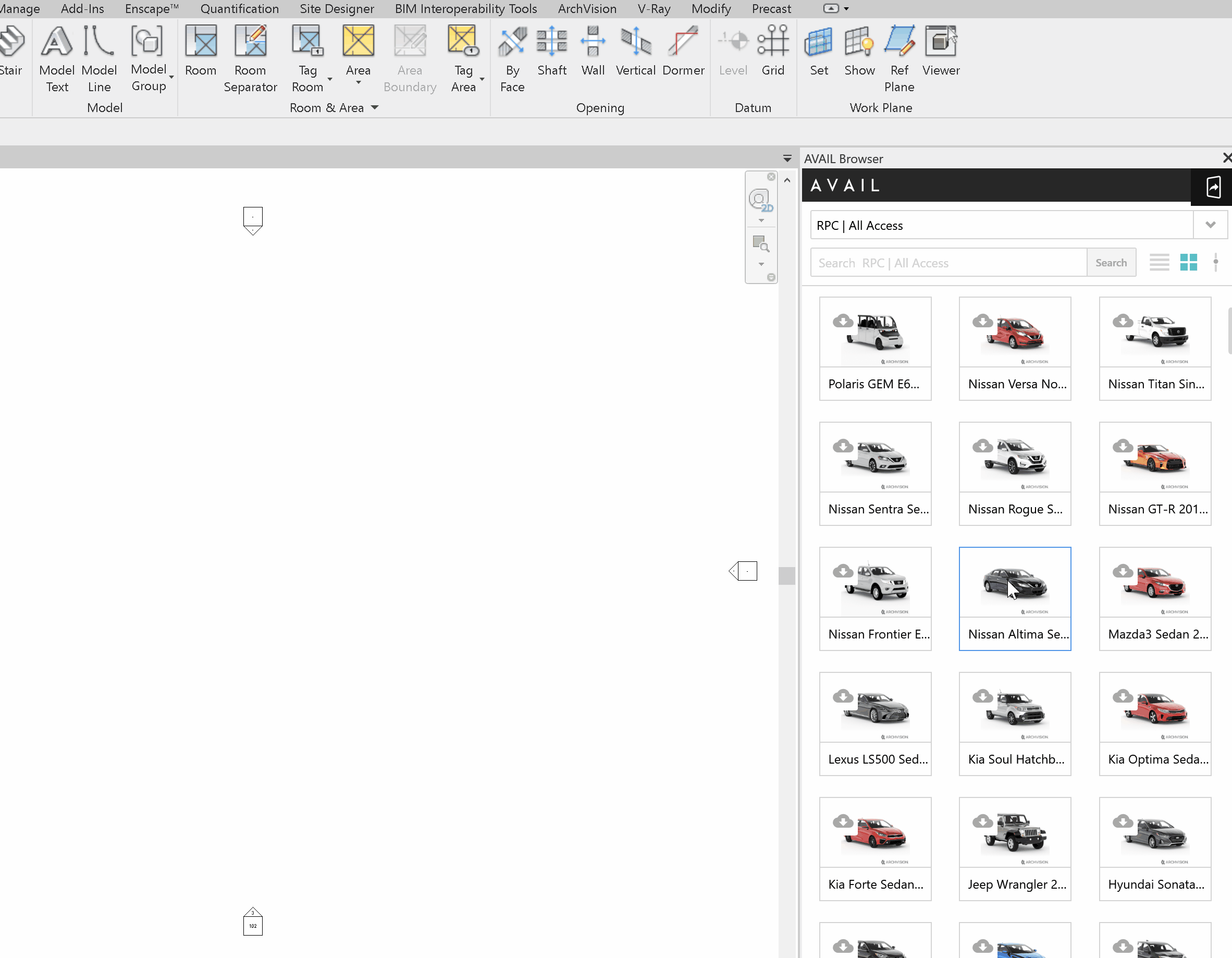1232x958 pixels.
Task: Select the Hyundai Sonata card
Action: (1155, 849)
